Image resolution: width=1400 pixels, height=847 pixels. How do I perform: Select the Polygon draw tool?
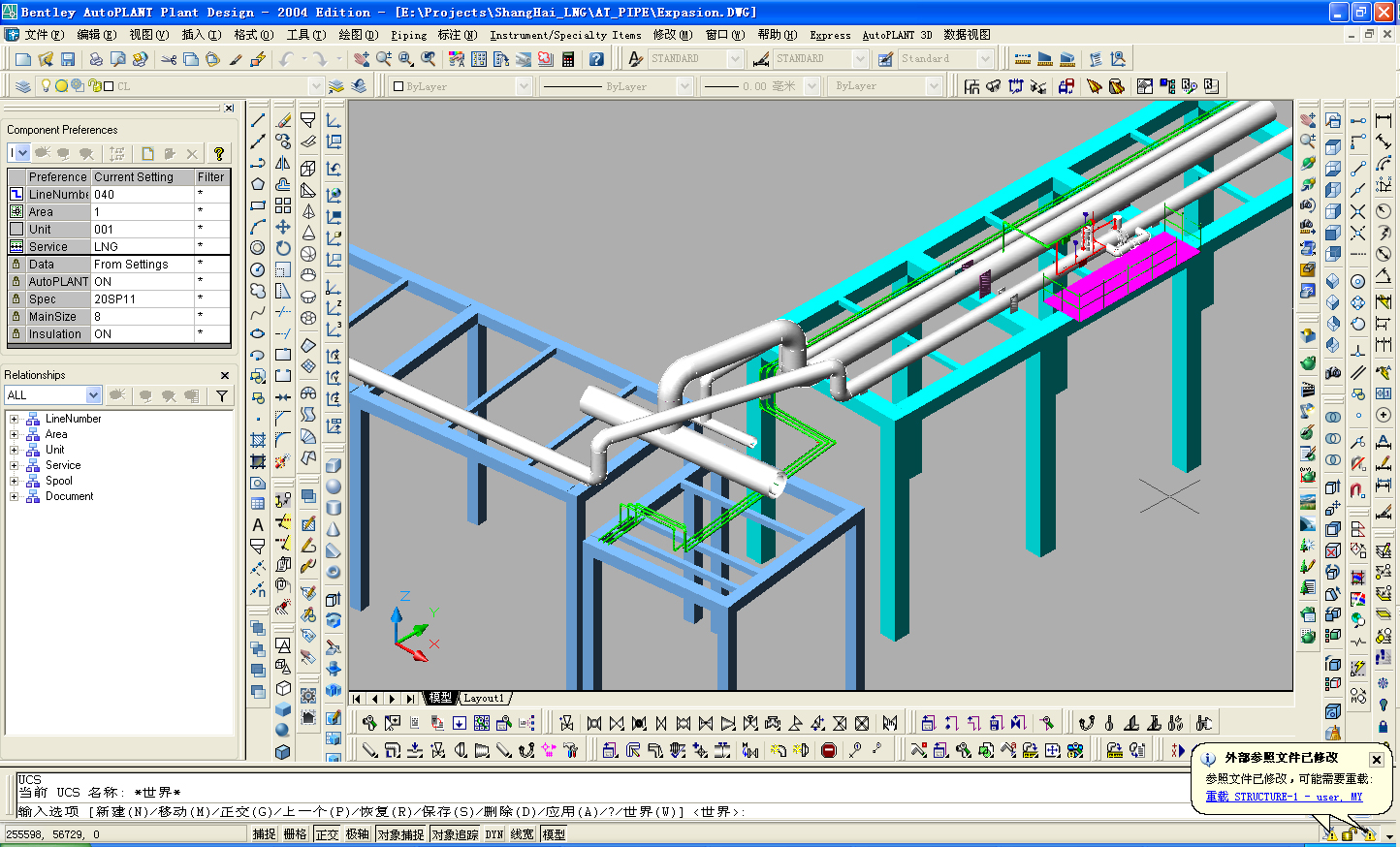coord(258,184)
